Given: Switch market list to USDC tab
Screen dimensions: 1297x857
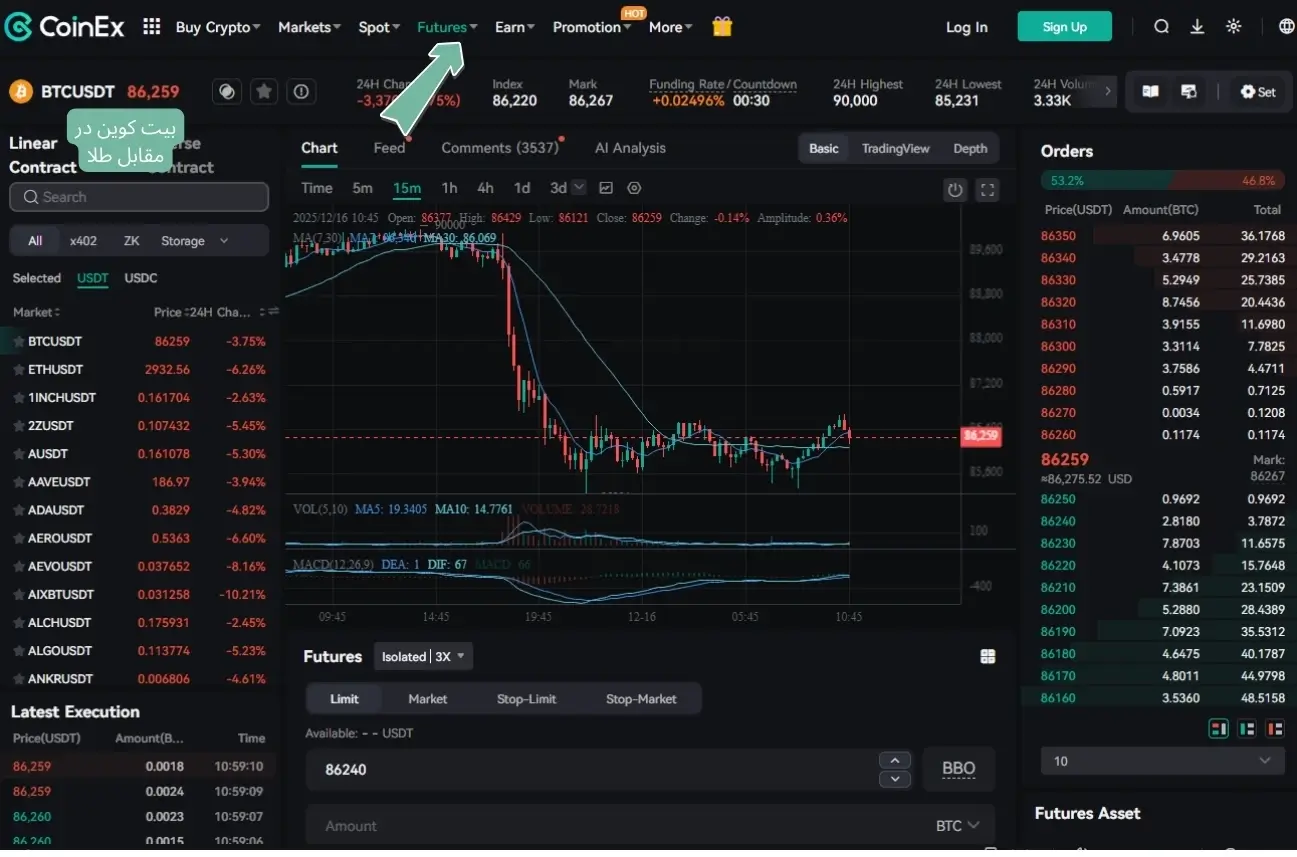Looking at the screenshot, I should pyautogui.click(x=141, y=278).
